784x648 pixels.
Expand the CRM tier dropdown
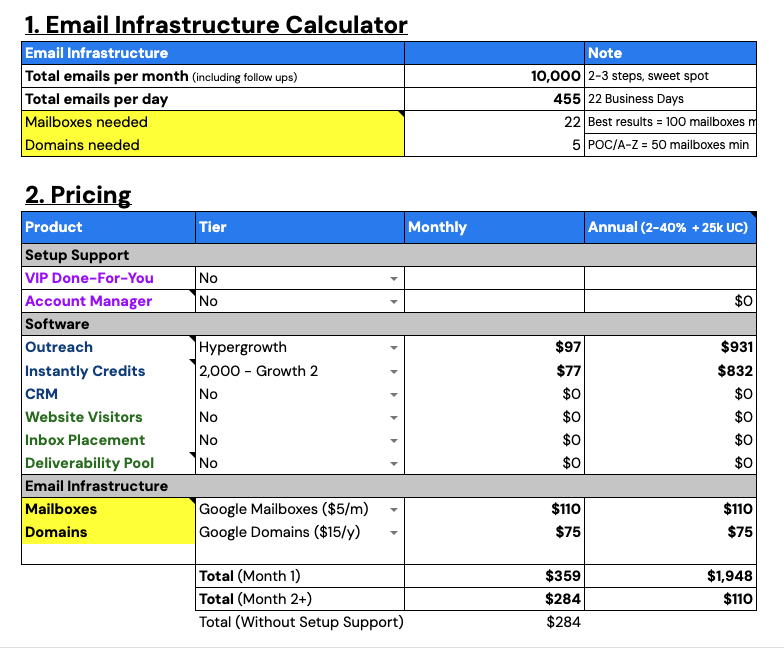pyautogui.click(x=394, y=394)
